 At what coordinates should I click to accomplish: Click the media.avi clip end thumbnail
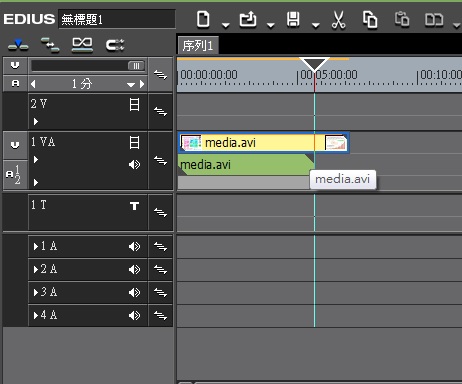tap(336, 143)
